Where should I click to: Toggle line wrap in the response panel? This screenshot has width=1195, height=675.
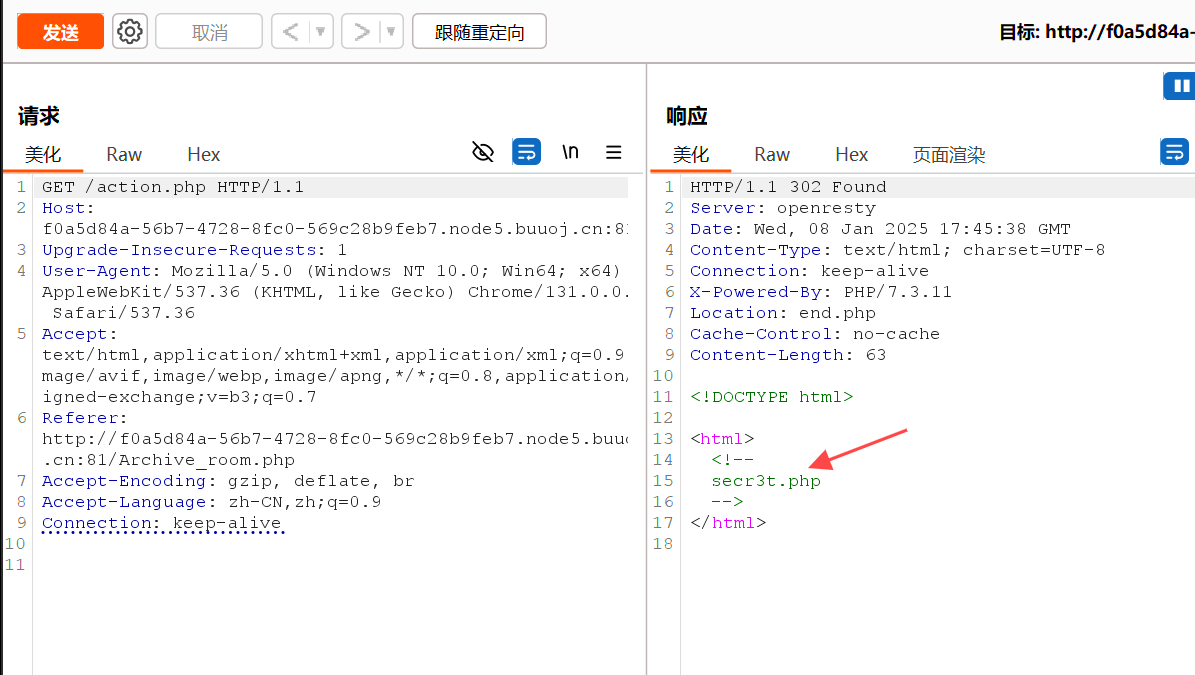click(1174, 152)
